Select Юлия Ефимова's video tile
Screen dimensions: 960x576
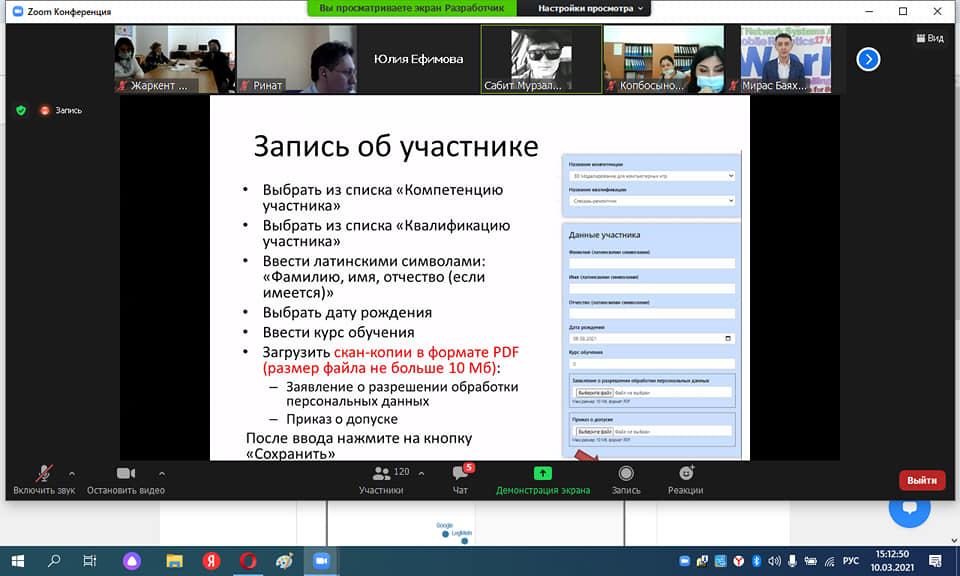(418, 59)
